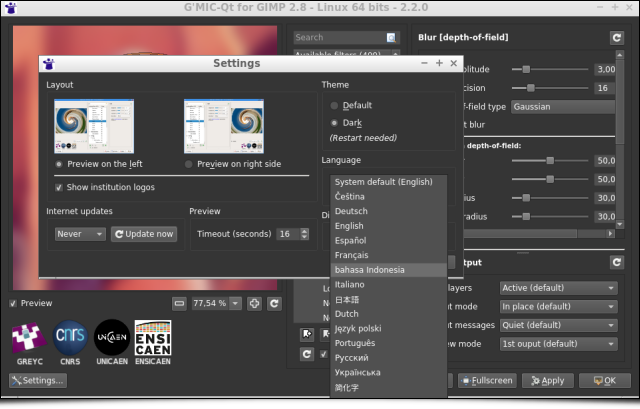Open the preview zoom percentage dropdown
This screenshot has width=640, height=409.
(x=235, y=303)
